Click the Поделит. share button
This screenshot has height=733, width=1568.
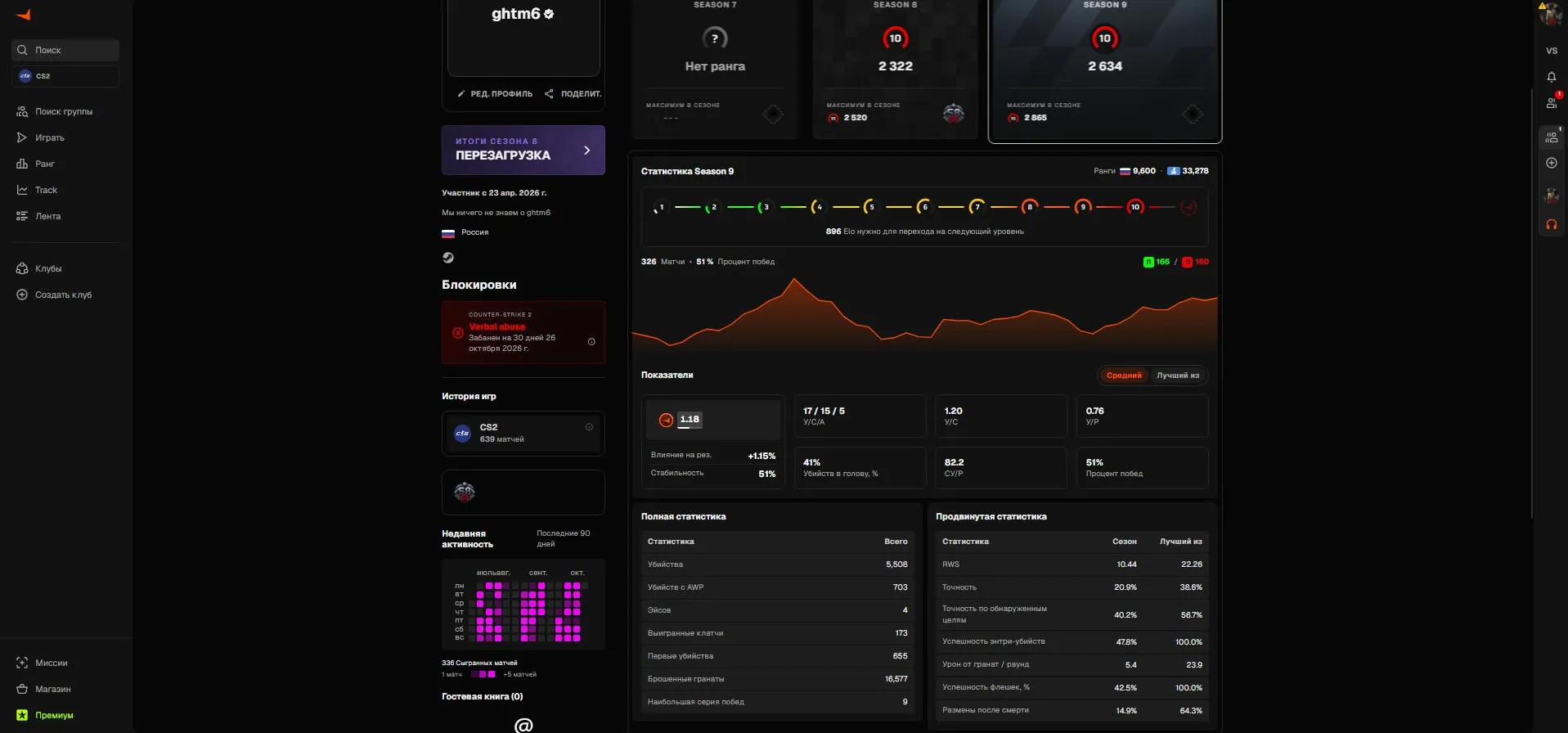point(573,94)
